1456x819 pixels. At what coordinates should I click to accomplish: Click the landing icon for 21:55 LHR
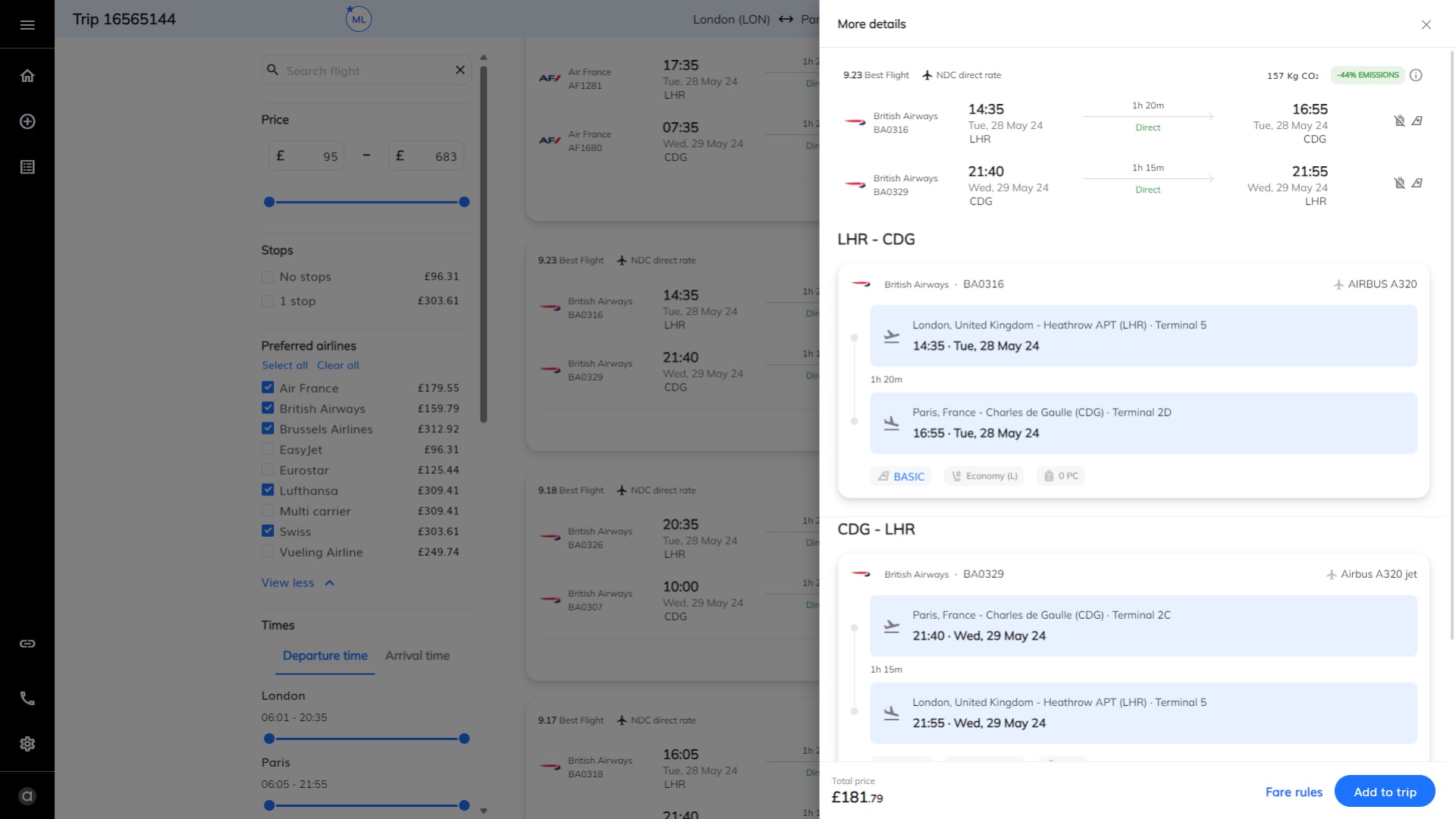pos(892,714)
